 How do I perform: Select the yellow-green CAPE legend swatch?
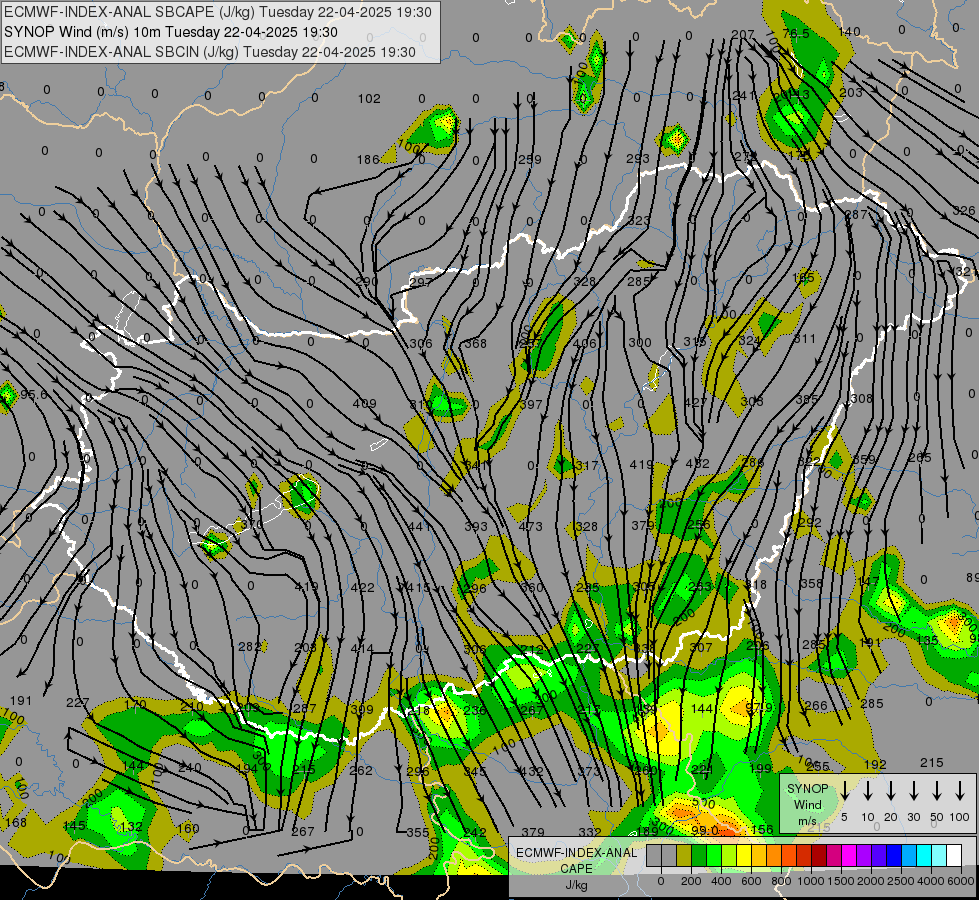pos(729,856)
